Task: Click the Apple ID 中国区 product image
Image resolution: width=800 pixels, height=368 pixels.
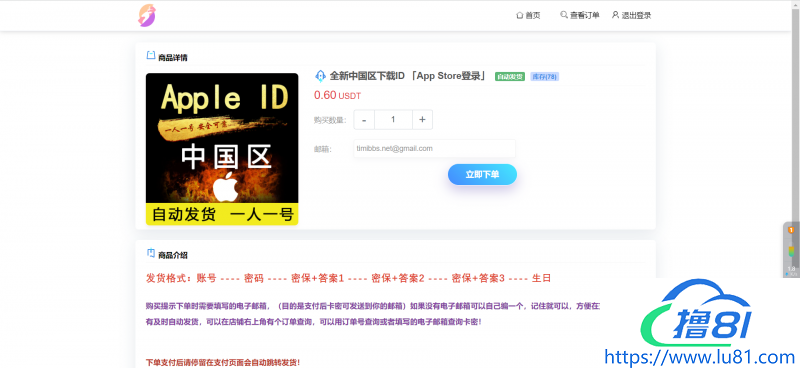Action: coord(222,149)
